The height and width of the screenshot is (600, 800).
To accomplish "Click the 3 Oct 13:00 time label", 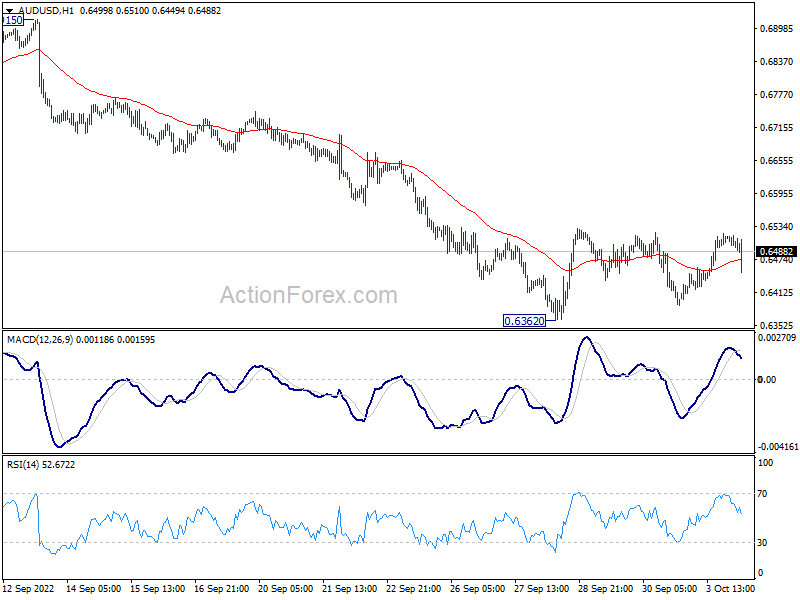I will pyautogui.click(x=730, y=589).
